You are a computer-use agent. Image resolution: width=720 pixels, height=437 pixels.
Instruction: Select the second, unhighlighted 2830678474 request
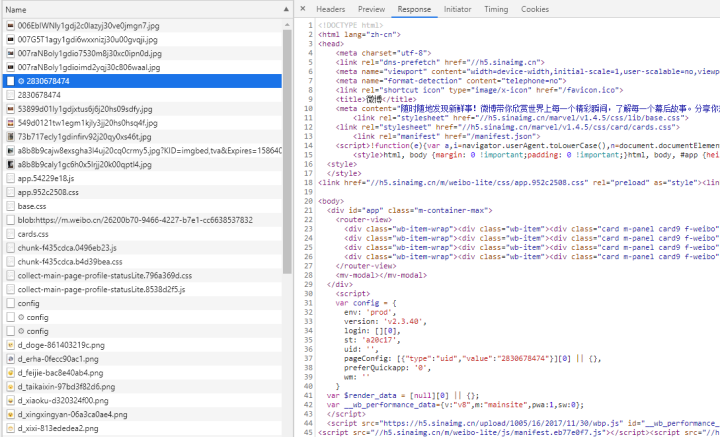pos(142,95)
